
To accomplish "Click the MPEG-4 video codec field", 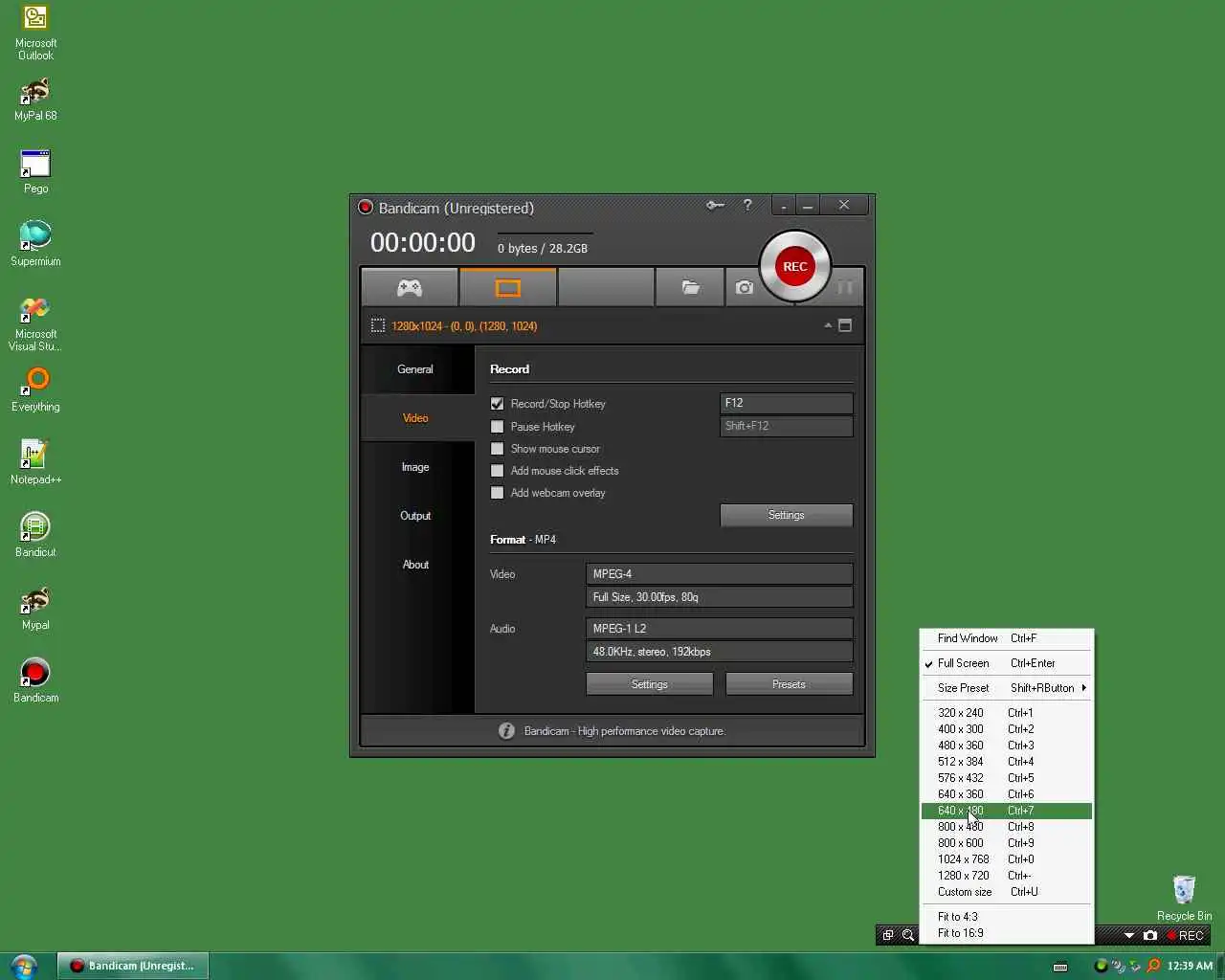I will tap(719, 574).
